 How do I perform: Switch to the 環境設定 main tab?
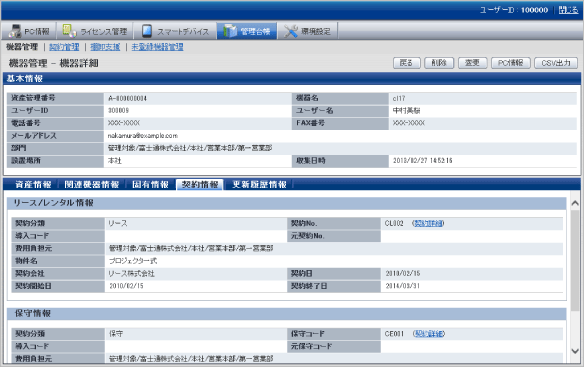(x=308, y=31)
